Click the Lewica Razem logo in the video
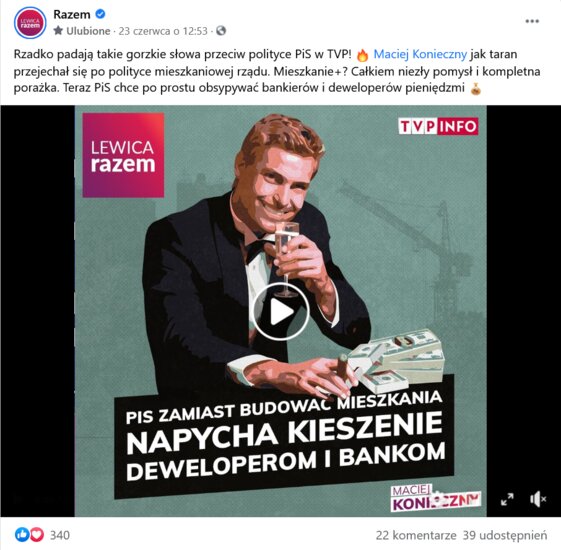The width and height of the screenshot is (561, 550). pyautogui.click(x=123, y=155)
